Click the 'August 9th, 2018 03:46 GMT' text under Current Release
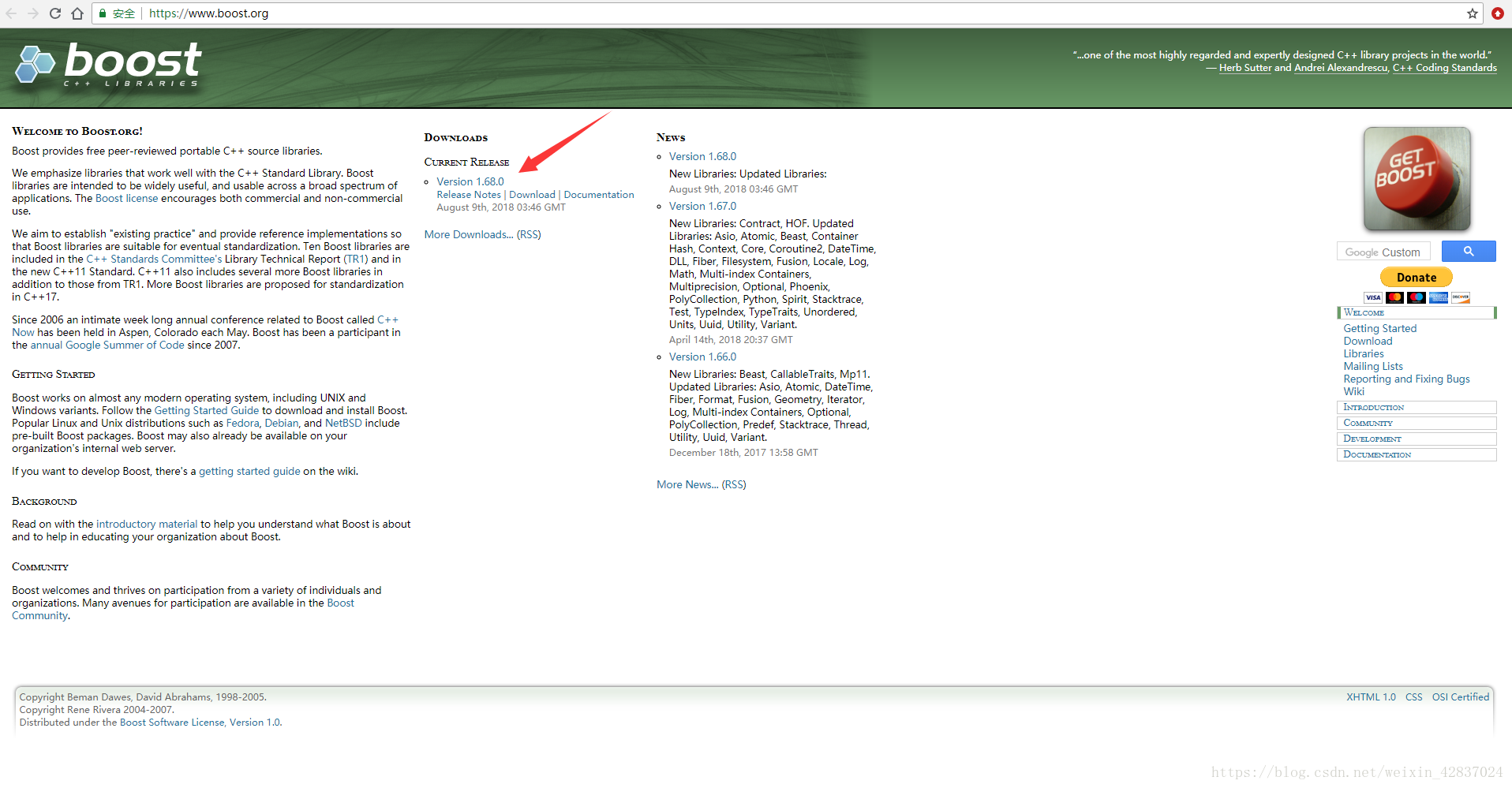 [501, 207]
